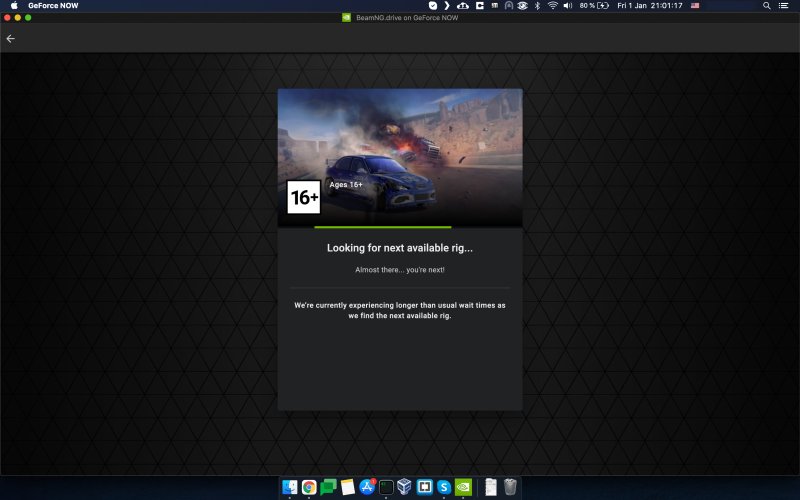Image resolution: width=800 pixels, height=500 pixels.
Task: Open the Wi-Fi status menu
Action: point(552,6)
